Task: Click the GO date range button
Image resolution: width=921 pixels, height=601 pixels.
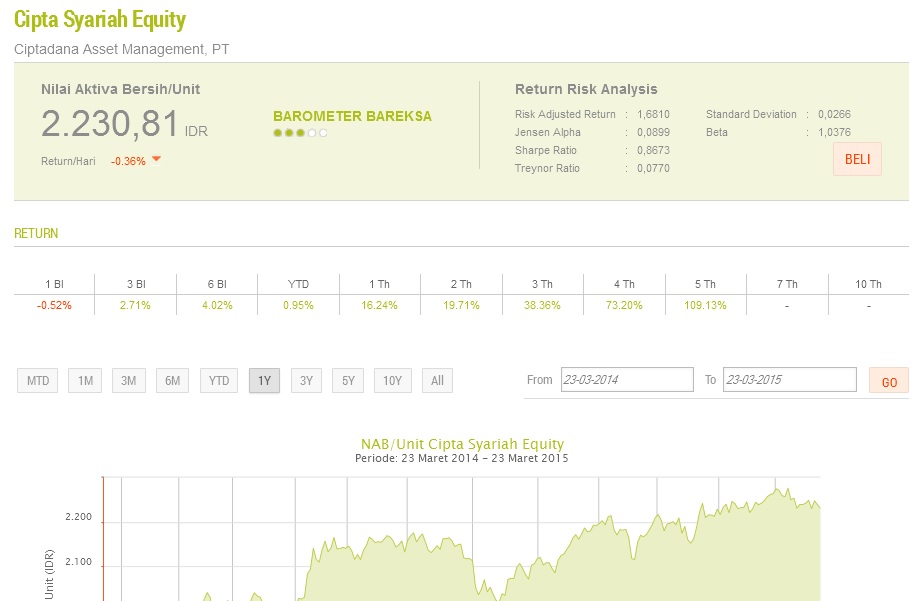Action: coord(889,381)
